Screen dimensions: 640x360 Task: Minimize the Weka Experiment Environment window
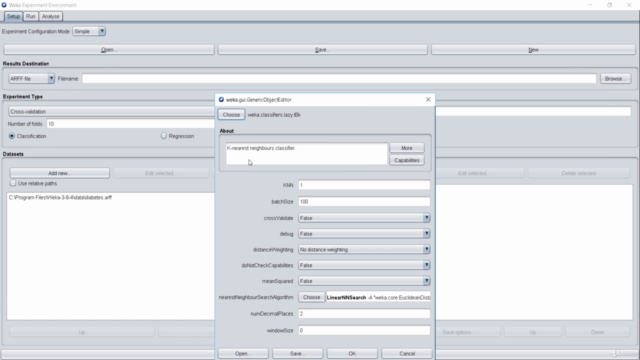tap(590, 5)
